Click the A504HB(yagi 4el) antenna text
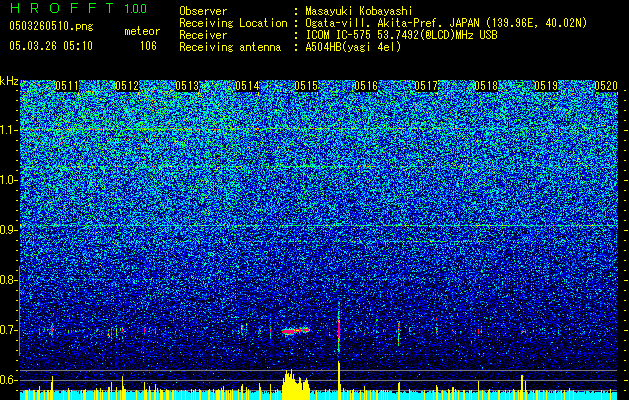 [353, 47]
